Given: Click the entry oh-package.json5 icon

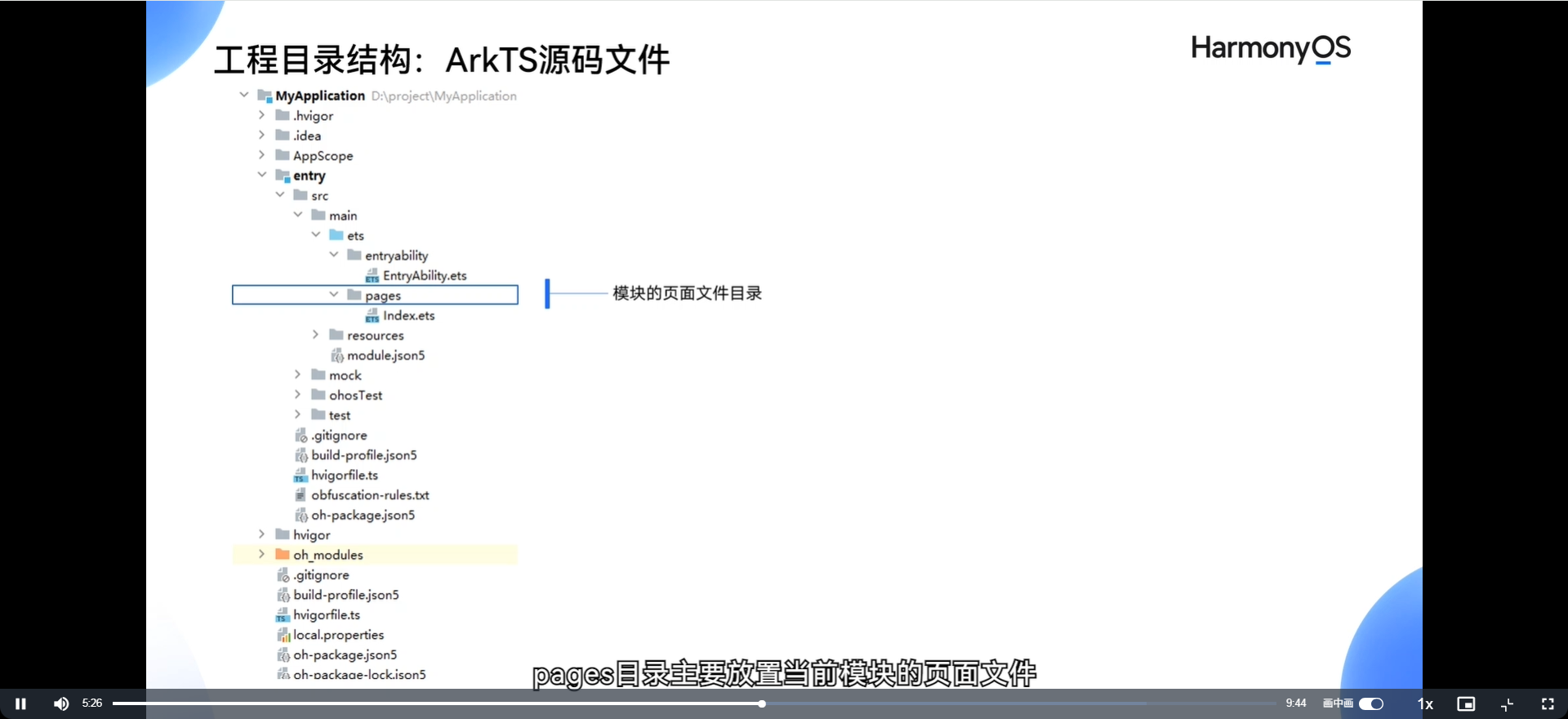Looking at the screenshot, I should (x=301, y=515).
